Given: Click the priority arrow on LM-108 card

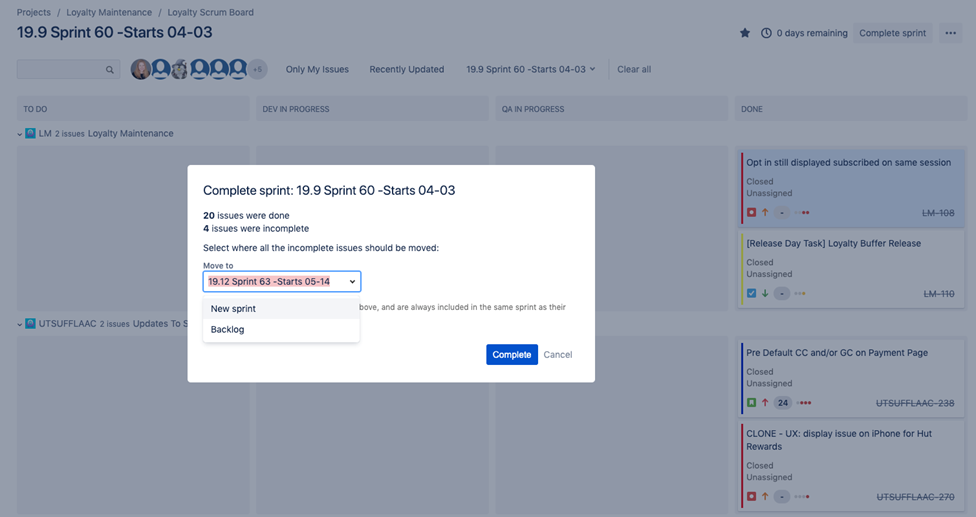Looking at the screenshot, I should click(765, 213).
